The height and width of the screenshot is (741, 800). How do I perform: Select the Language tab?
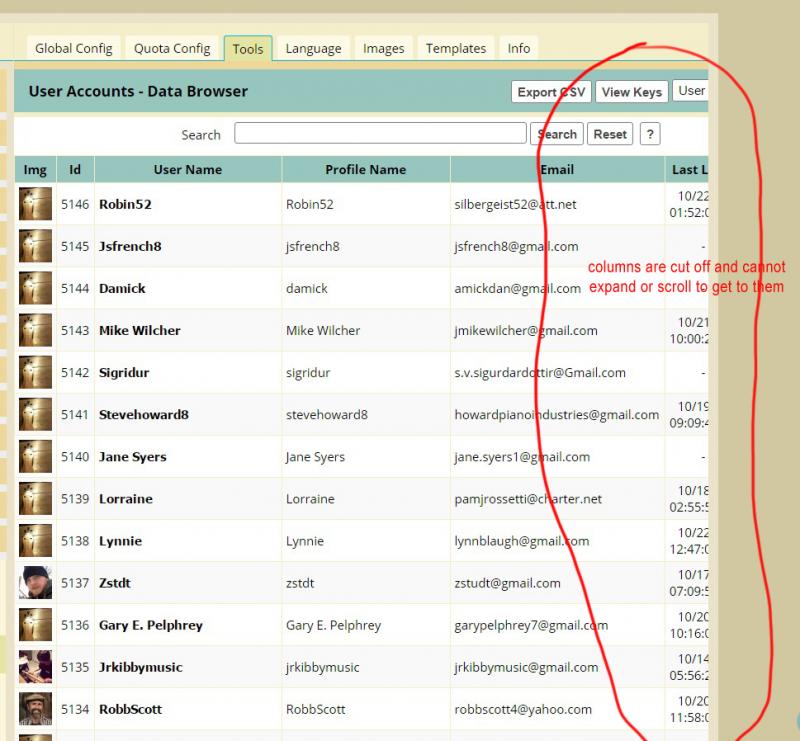pyautogui.click(x=313, y=48)
